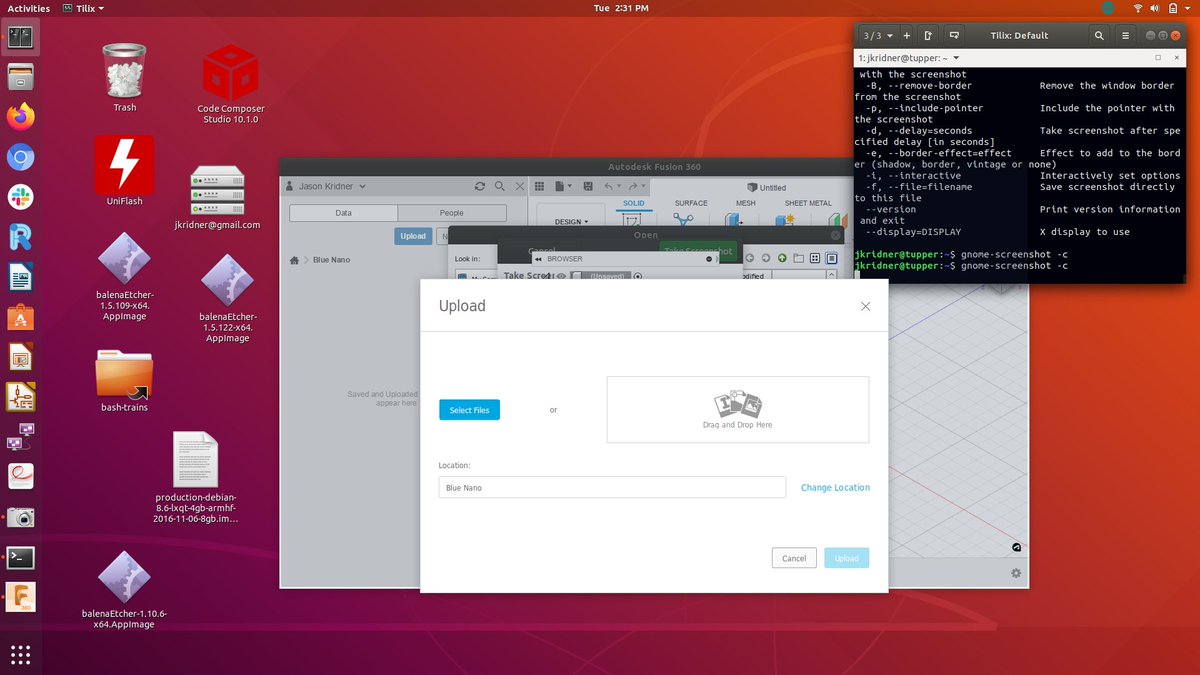Close the Upload dialog with X

(866, 306)
